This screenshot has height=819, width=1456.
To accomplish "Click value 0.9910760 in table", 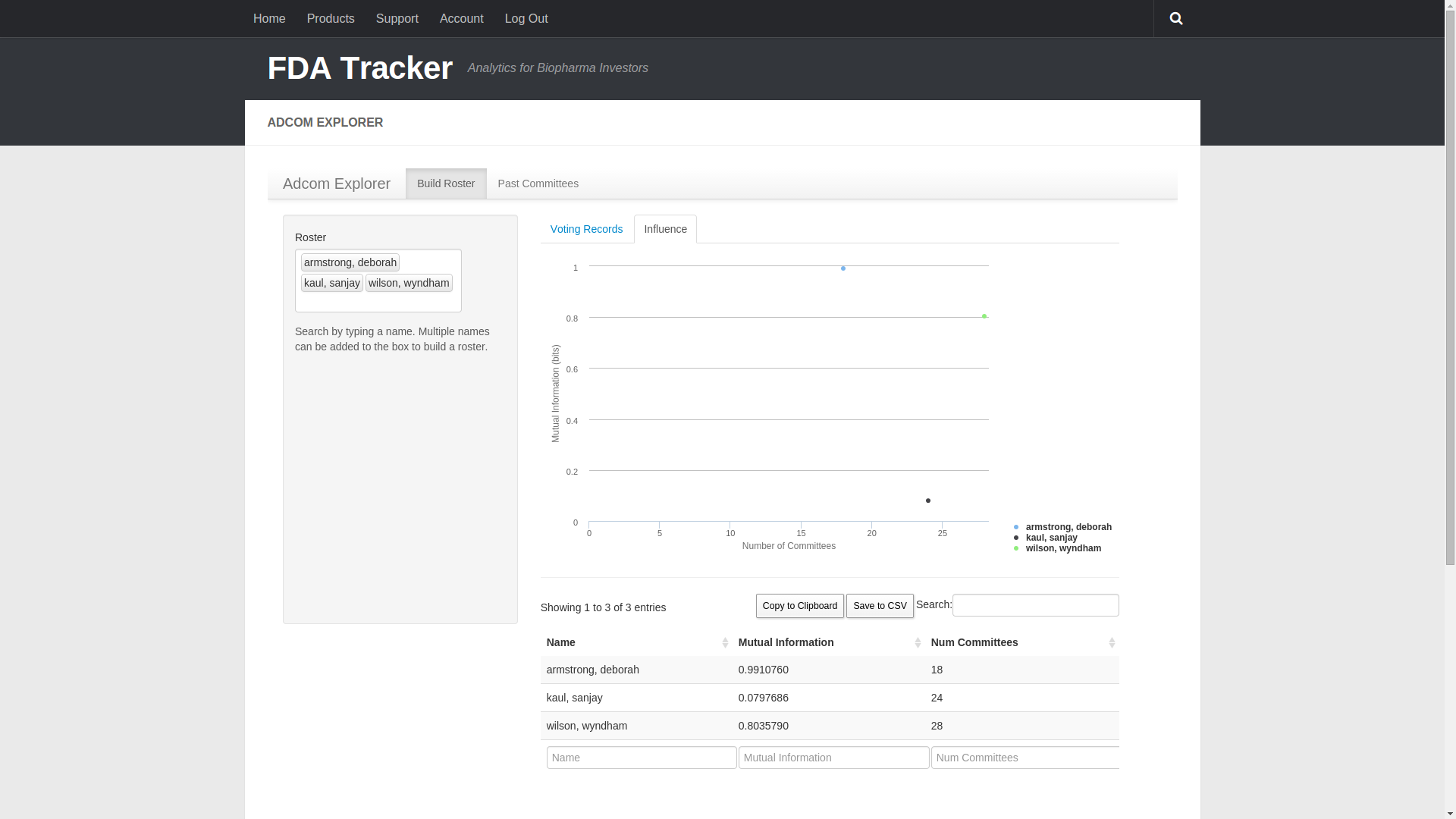I will tap(764, 670).
